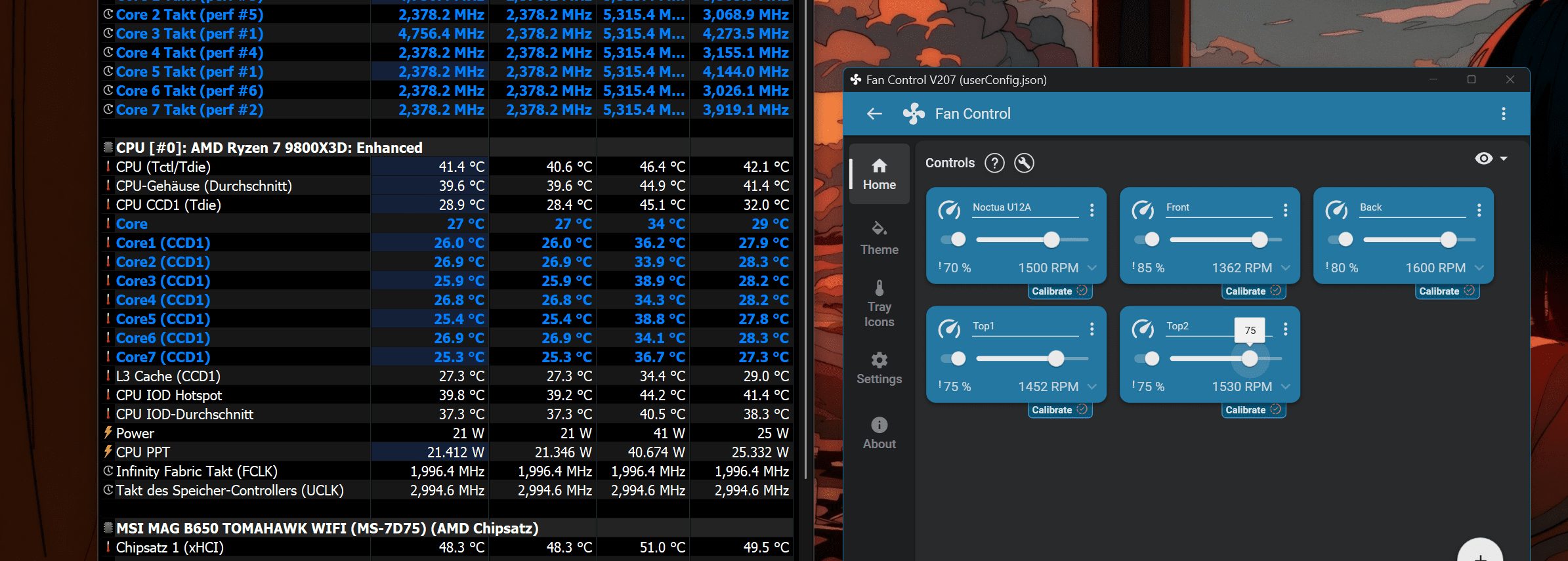Open the three-dot menu in Fan Control header
This screenshot has height=561, width=1568.
pyautogui.click(x=1503, y=114)
